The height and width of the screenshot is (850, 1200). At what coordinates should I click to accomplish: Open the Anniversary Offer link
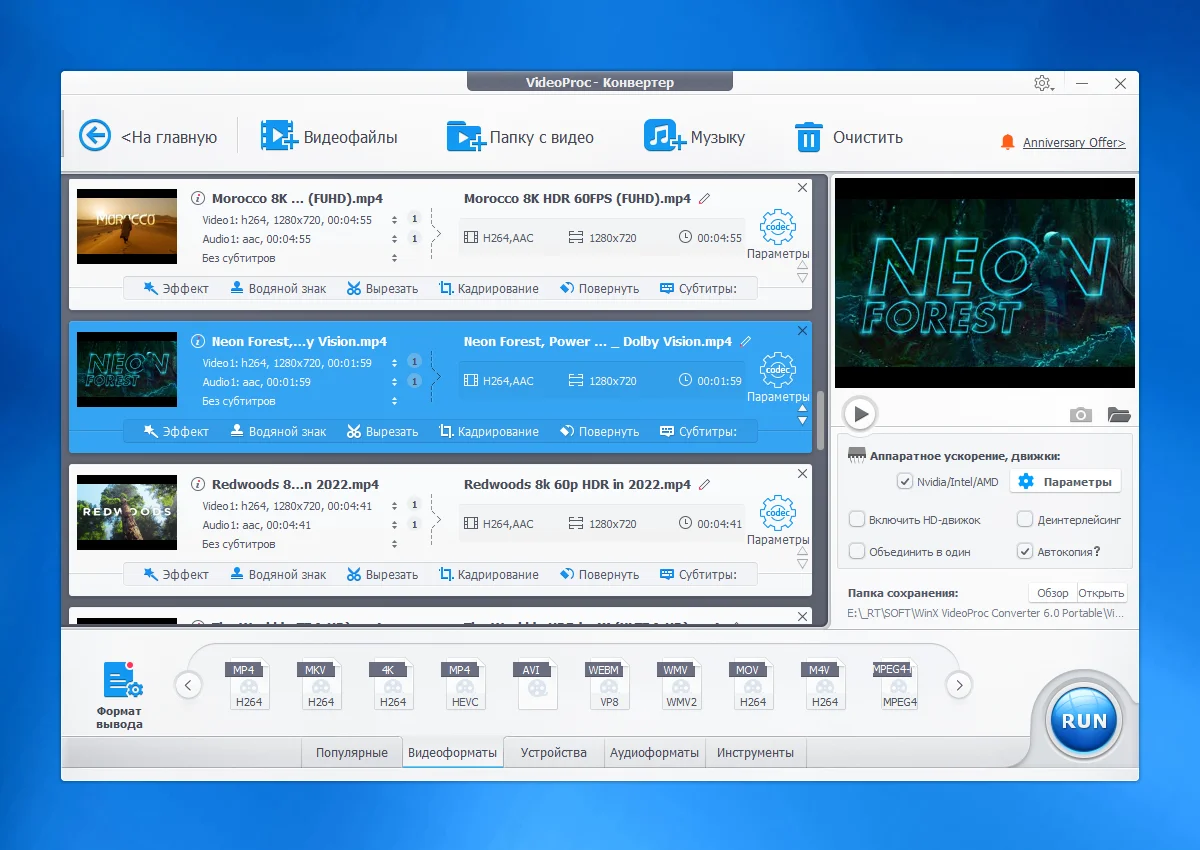click(1073, 143)
